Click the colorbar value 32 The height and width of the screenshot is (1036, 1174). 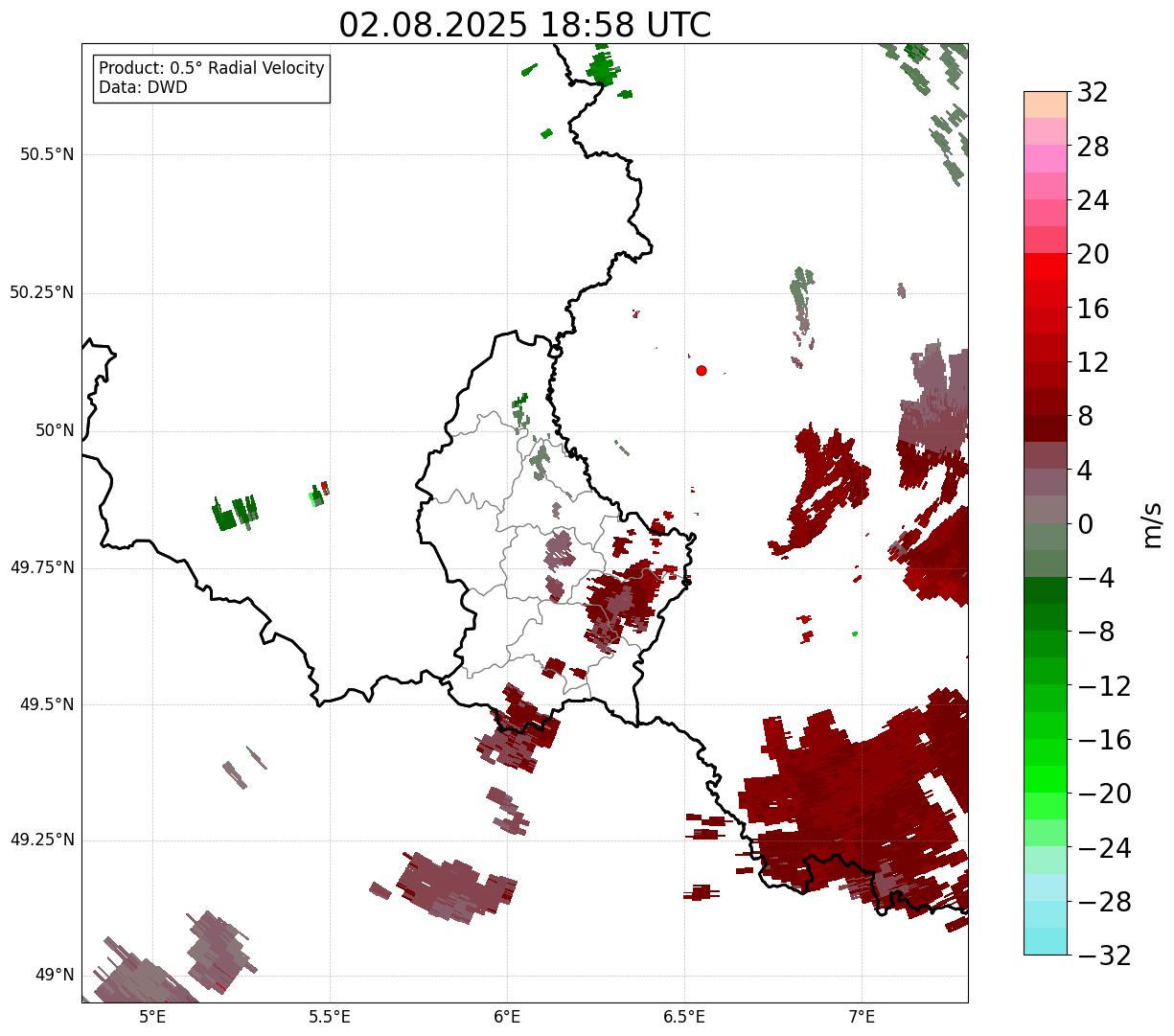(1093, 93)
